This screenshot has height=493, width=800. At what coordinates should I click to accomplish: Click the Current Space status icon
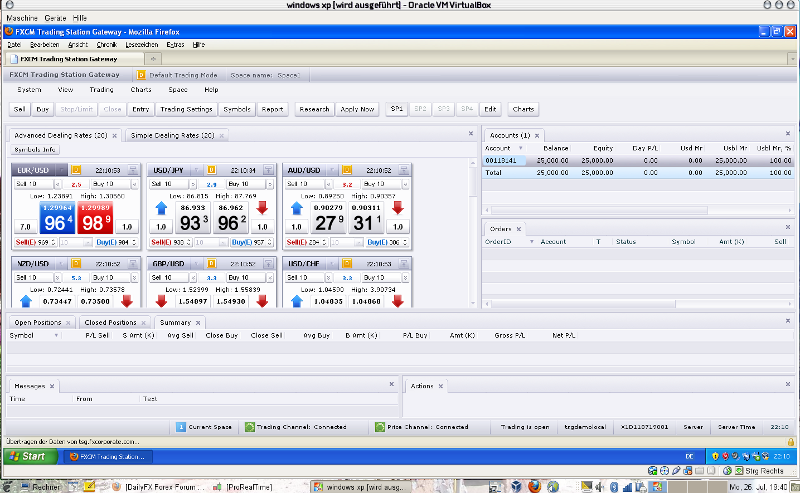pyautogui.click(x=180, y=427)
